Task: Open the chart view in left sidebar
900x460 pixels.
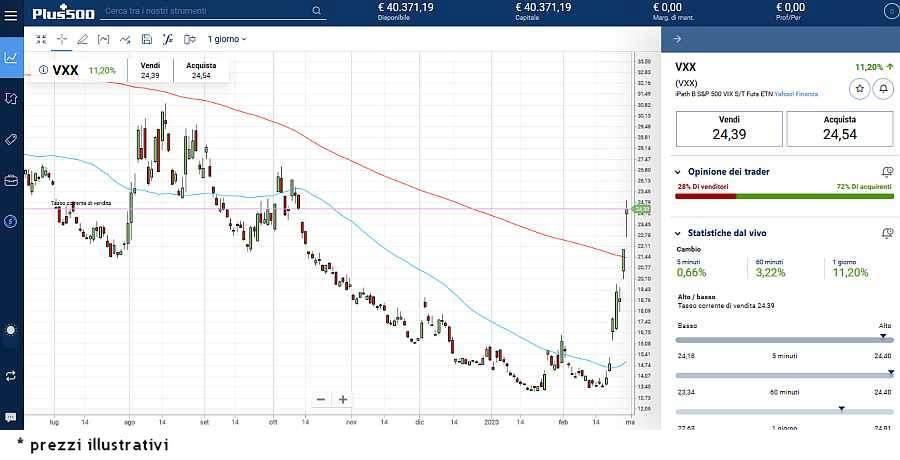Action: click(x=11, y=58)
